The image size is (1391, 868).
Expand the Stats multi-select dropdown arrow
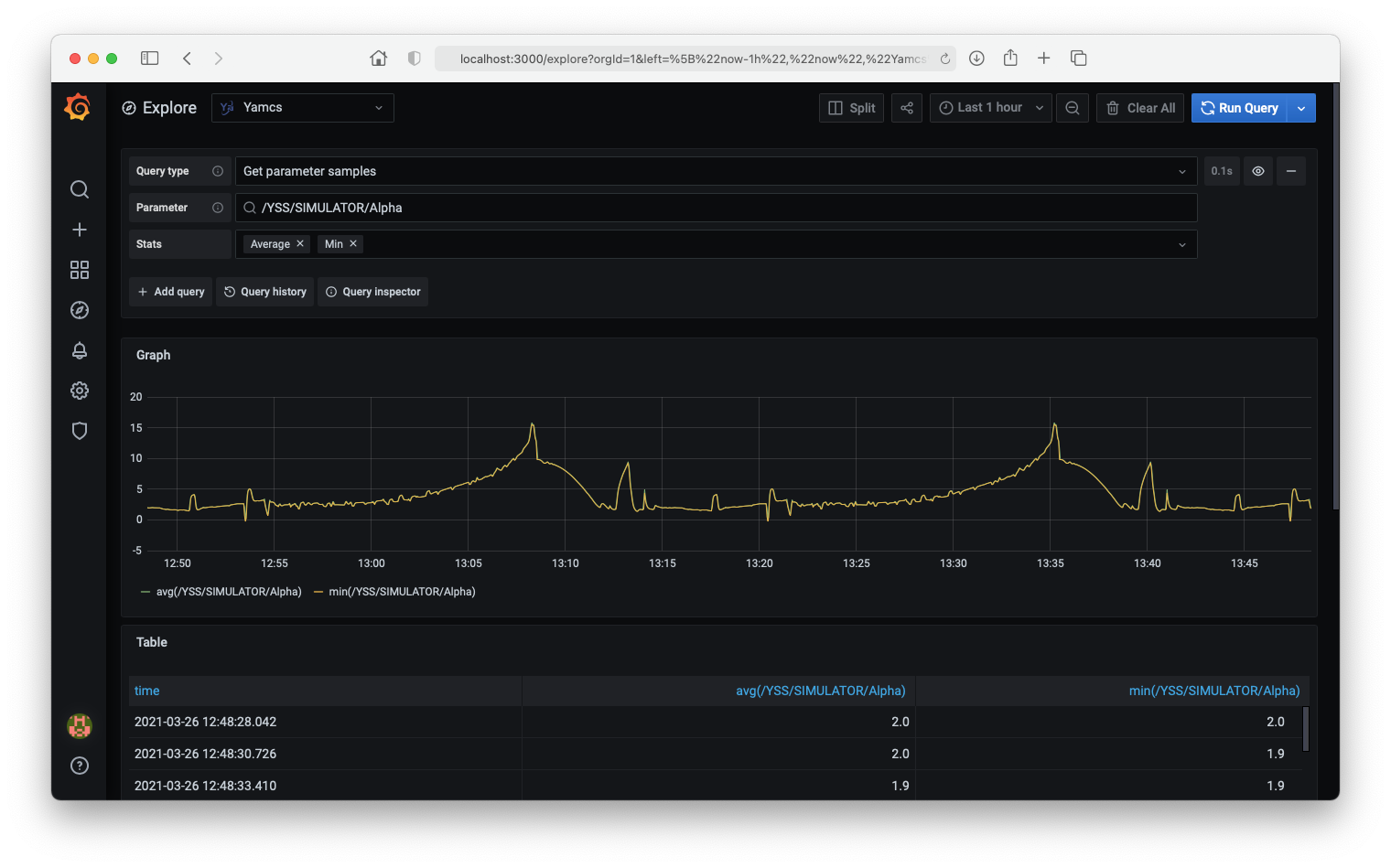(x=1182, y=244)
